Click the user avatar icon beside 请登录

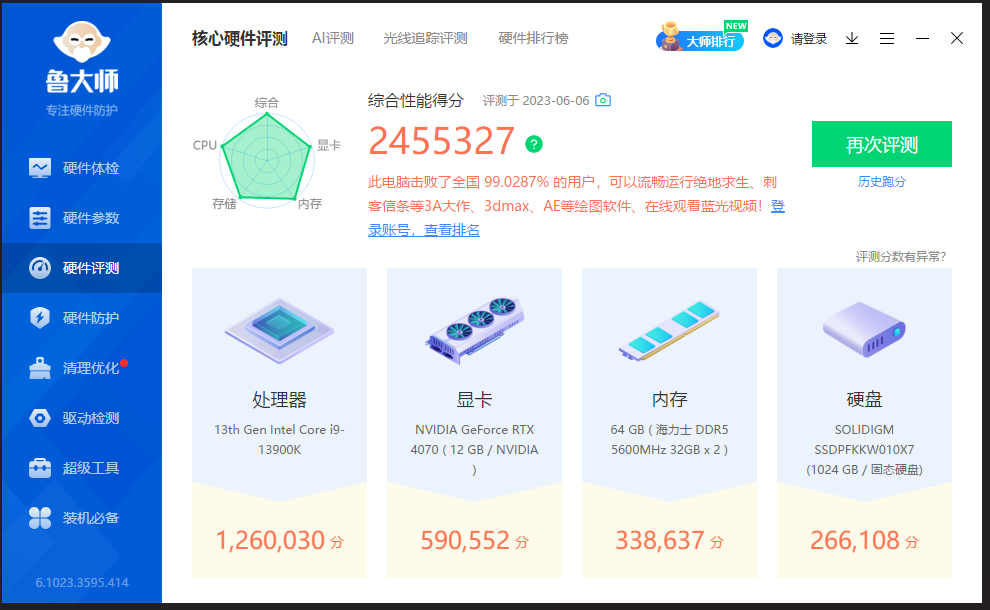point(773,39)
